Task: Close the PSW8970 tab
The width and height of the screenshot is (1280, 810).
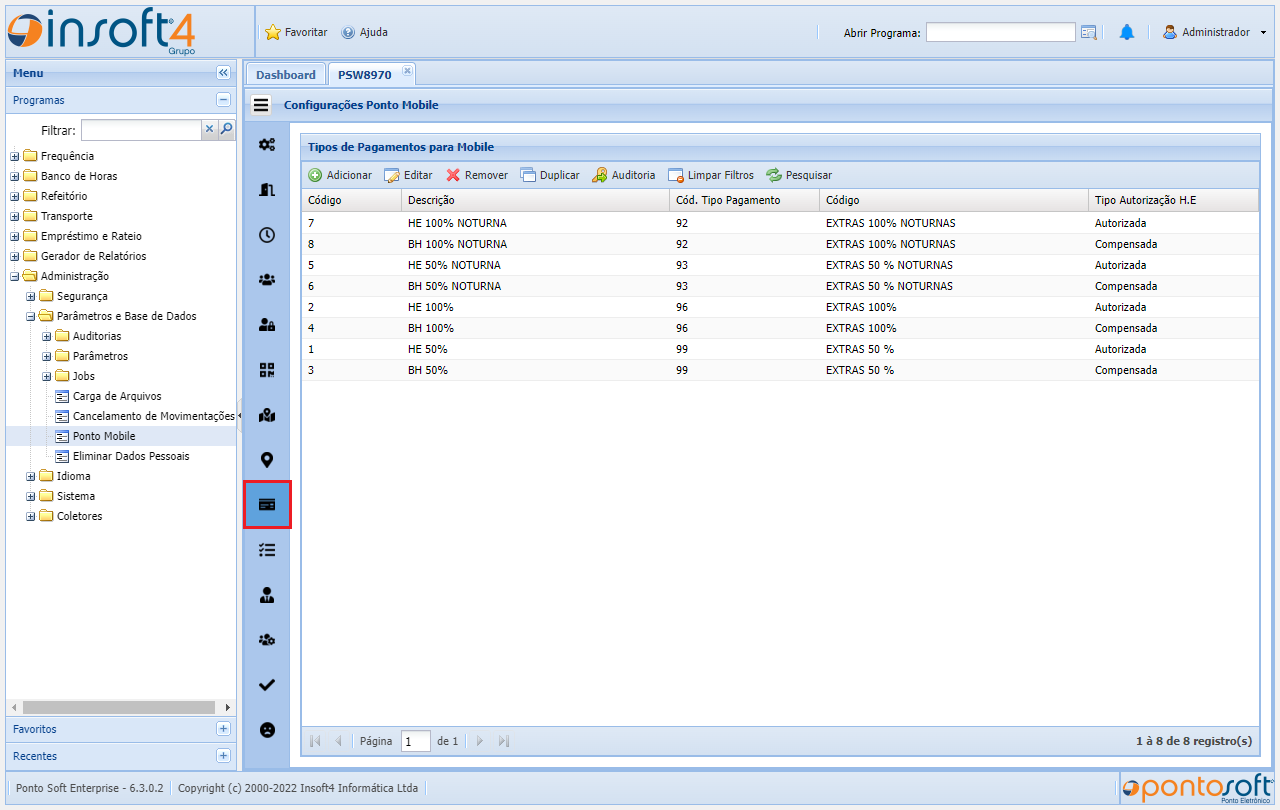Action: pos(407,71)
